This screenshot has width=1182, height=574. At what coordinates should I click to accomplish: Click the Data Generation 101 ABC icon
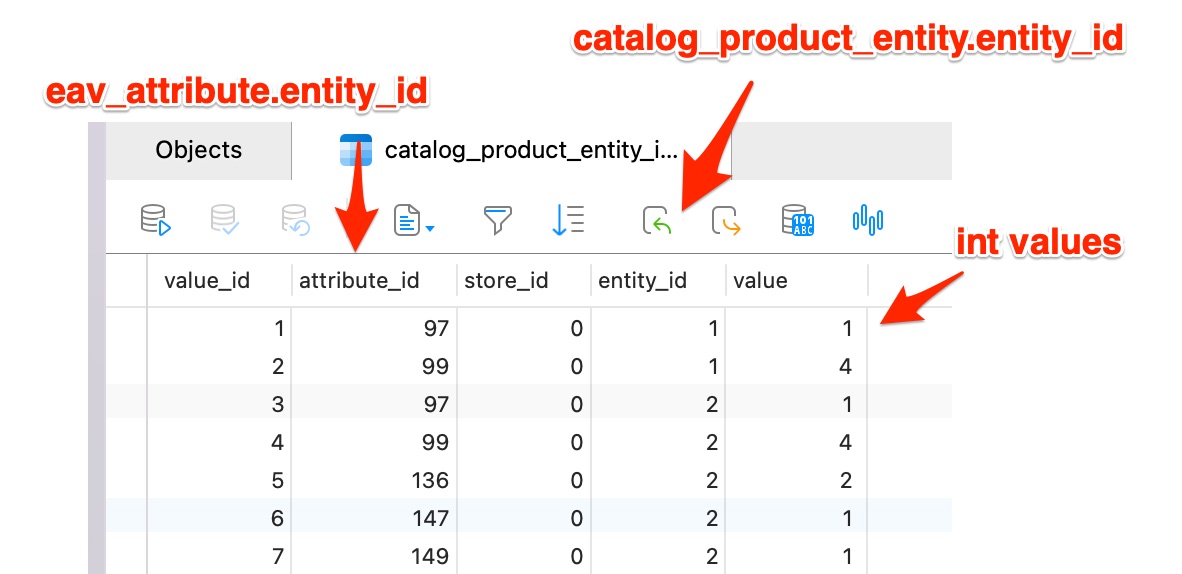click(797, 219)
